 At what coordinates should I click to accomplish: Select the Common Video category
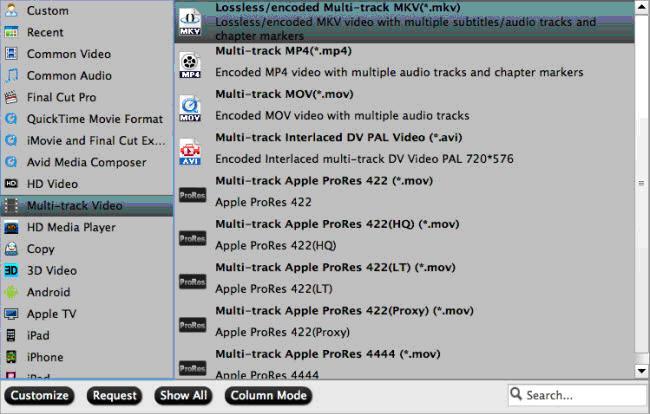87,53
